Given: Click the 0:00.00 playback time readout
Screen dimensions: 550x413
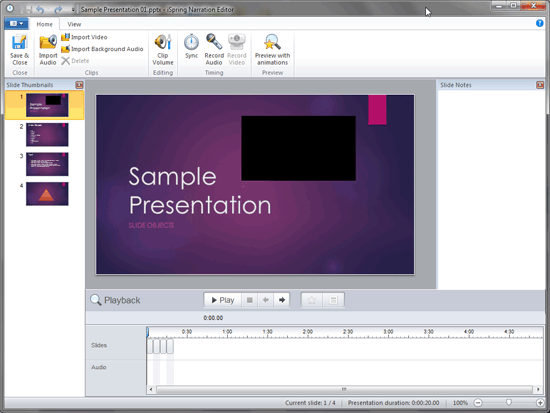Looking at the screenshot, I should point(213,318).
